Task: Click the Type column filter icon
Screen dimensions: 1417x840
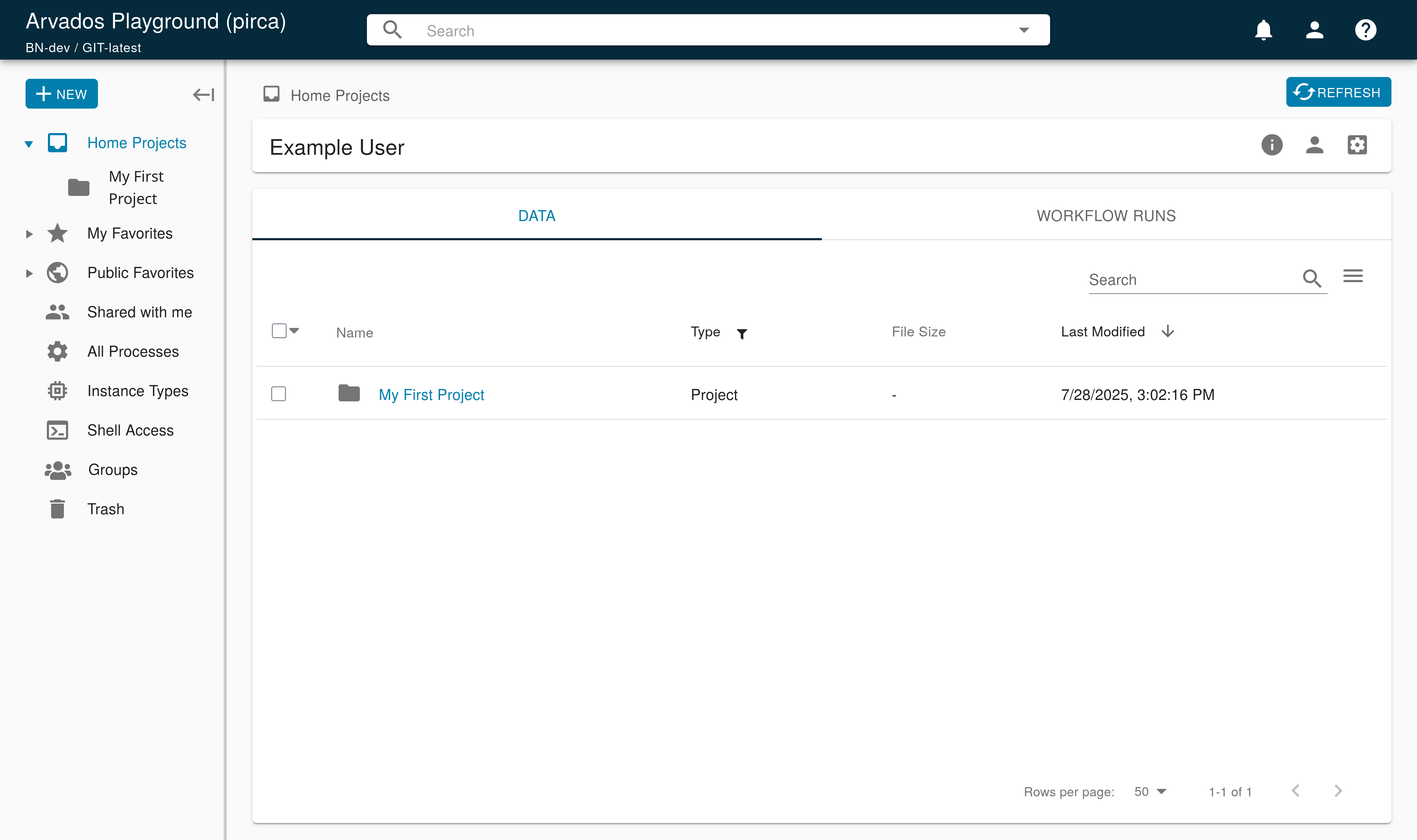Action: pos(742,334)
